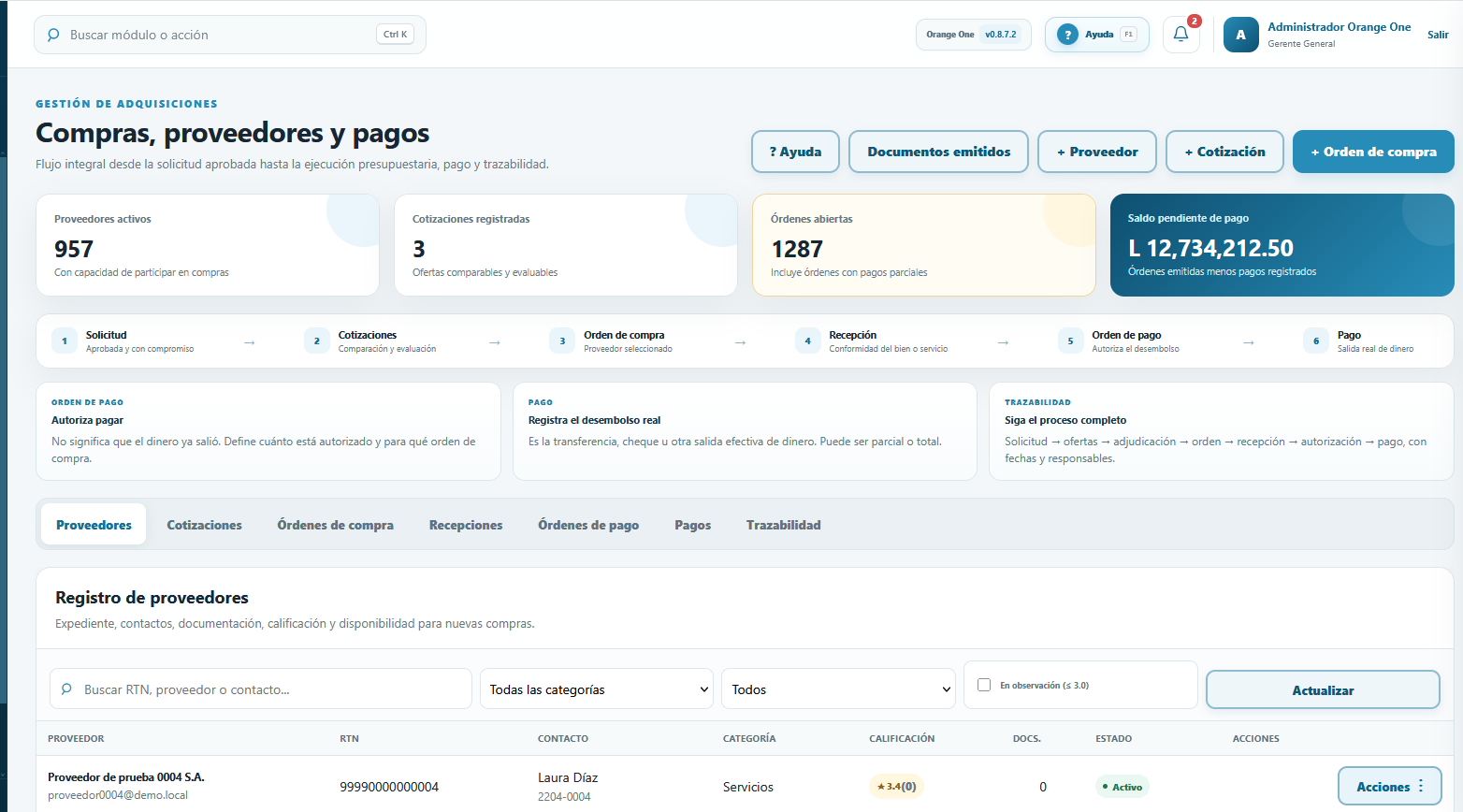Click step 1 Solicitud number badge
The height and width of the screenshot is (812, 1463).
(65, 341)
